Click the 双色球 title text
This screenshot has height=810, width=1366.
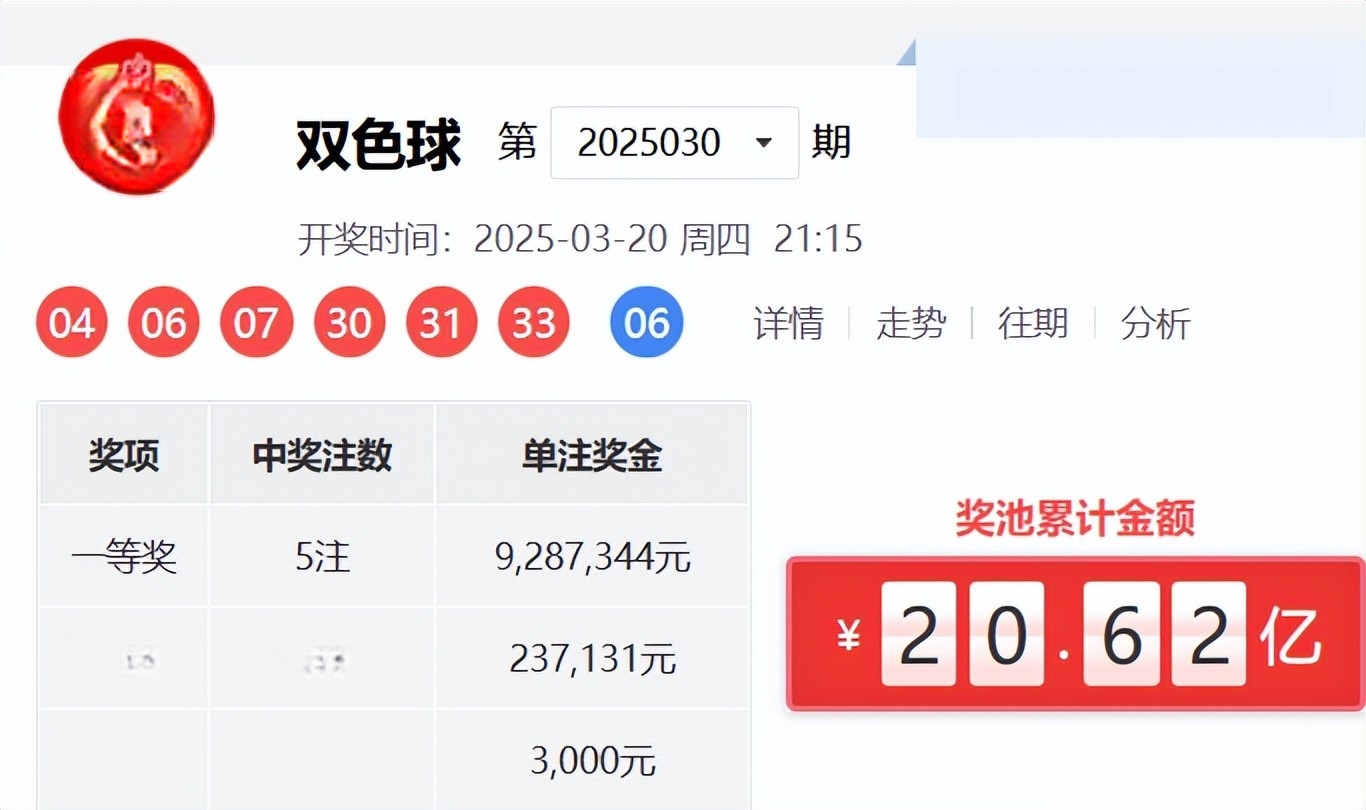pos(379,144)
